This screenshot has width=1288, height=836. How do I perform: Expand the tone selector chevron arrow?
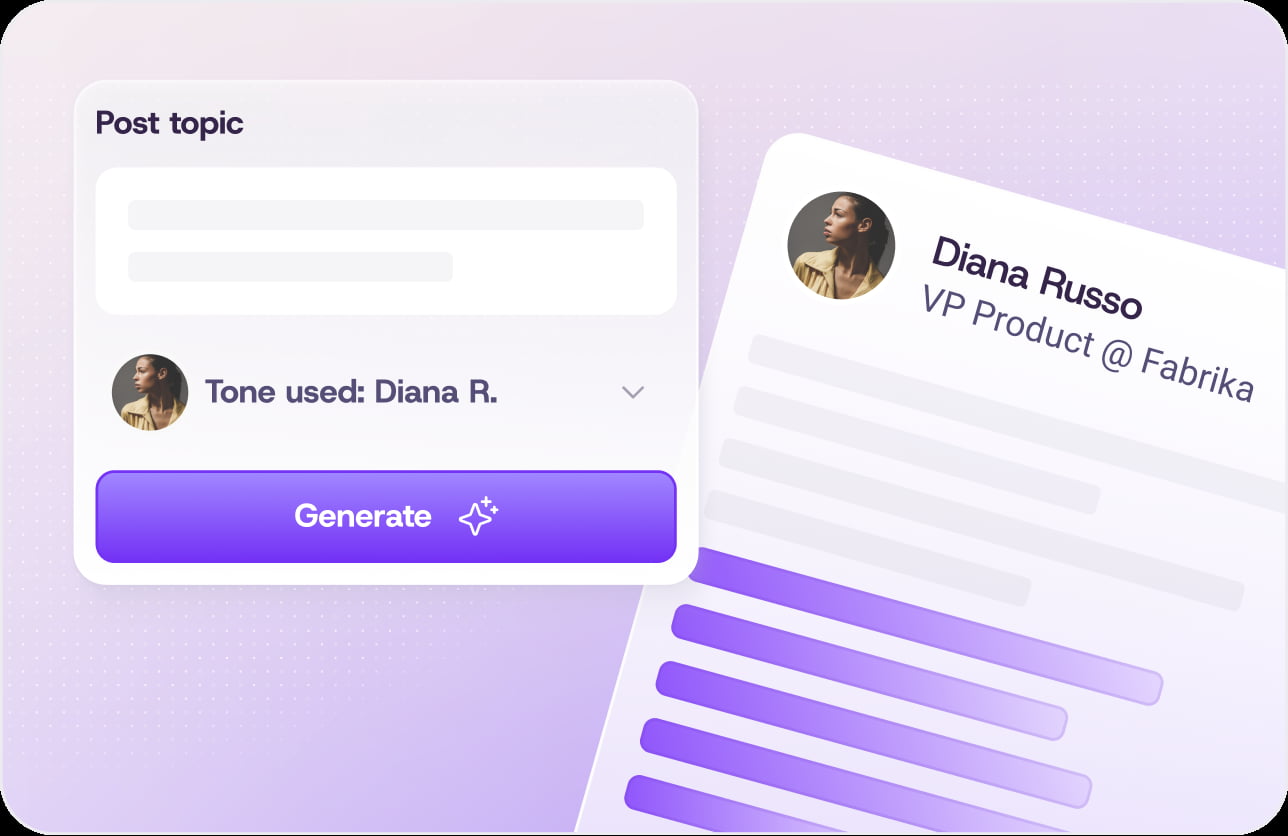(x=632, y=392)
